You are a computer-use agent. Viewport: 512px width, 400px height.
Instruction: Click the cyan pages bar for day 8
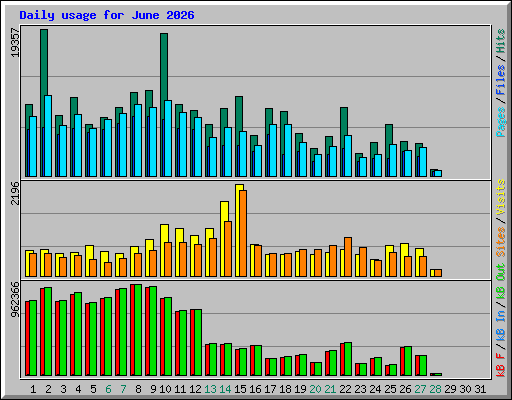[138, 140]
